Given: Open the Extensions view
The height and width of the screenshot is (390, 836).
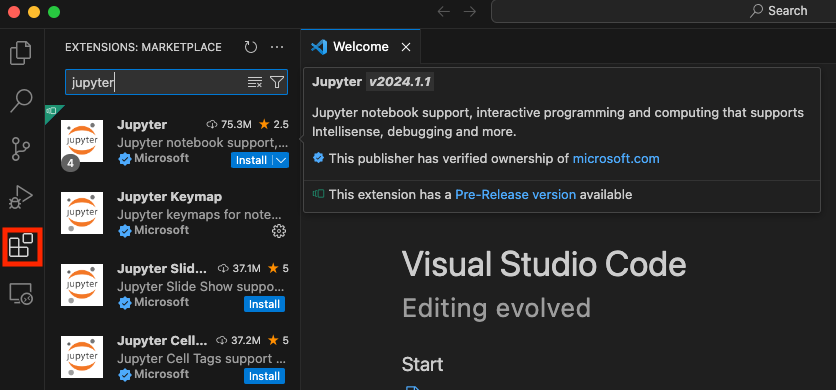Looking at the screenshot, I should click(21, 246).
